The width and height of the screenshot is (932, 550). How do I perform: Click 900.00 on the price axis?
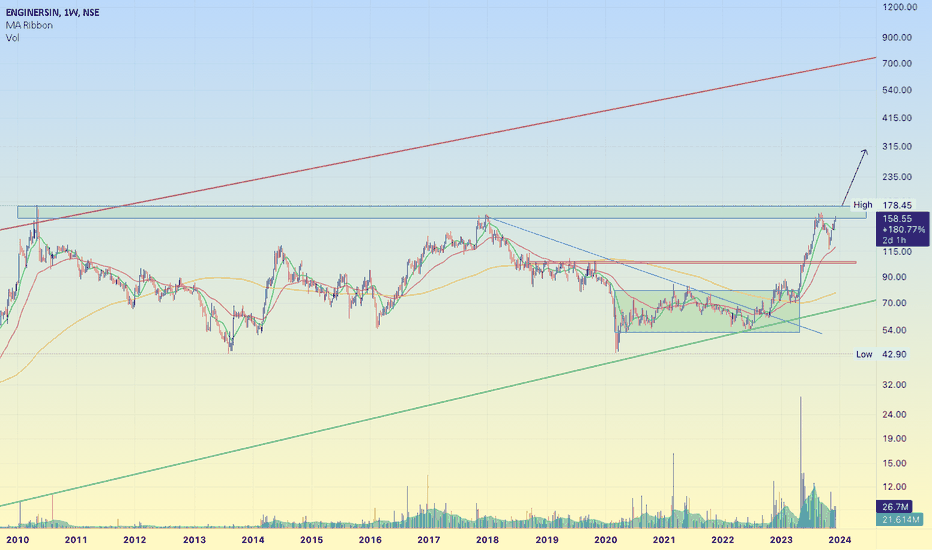click(897, 37)
